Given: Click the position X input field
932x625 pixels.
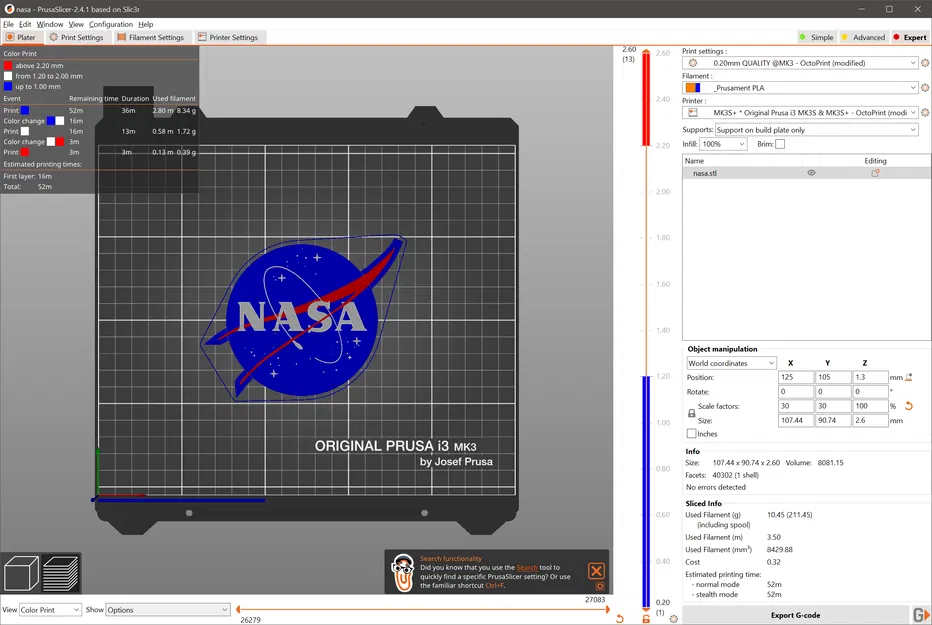Looking at the screenshot, I should (795, 377).
